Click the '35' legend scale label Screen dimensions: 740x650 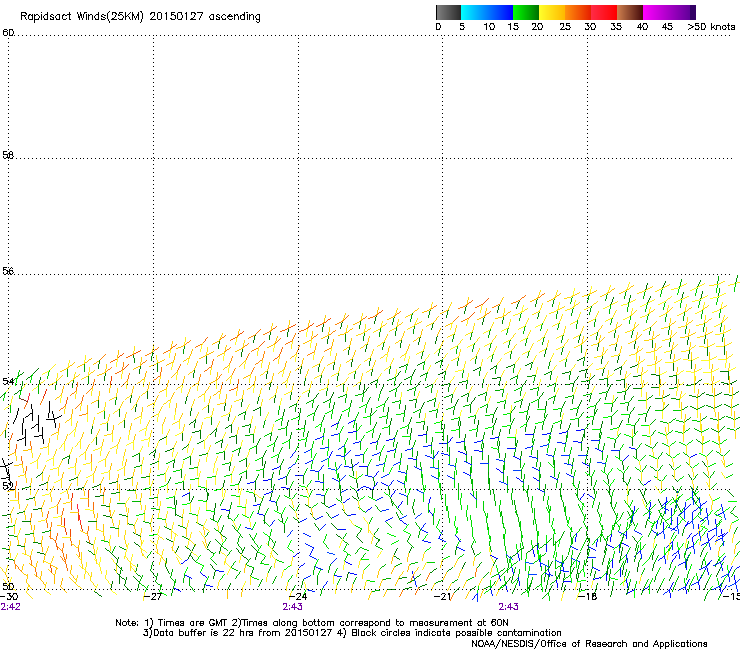click(x=616, y=27)
